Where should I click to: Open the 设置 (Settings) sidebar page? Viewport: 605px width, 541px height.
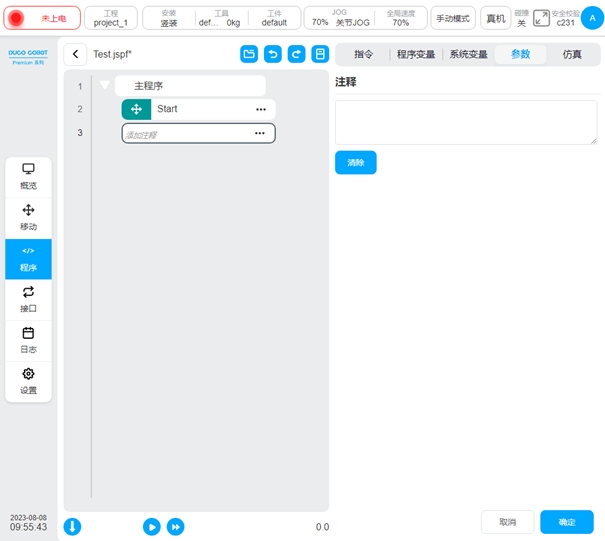coord(28,380)
